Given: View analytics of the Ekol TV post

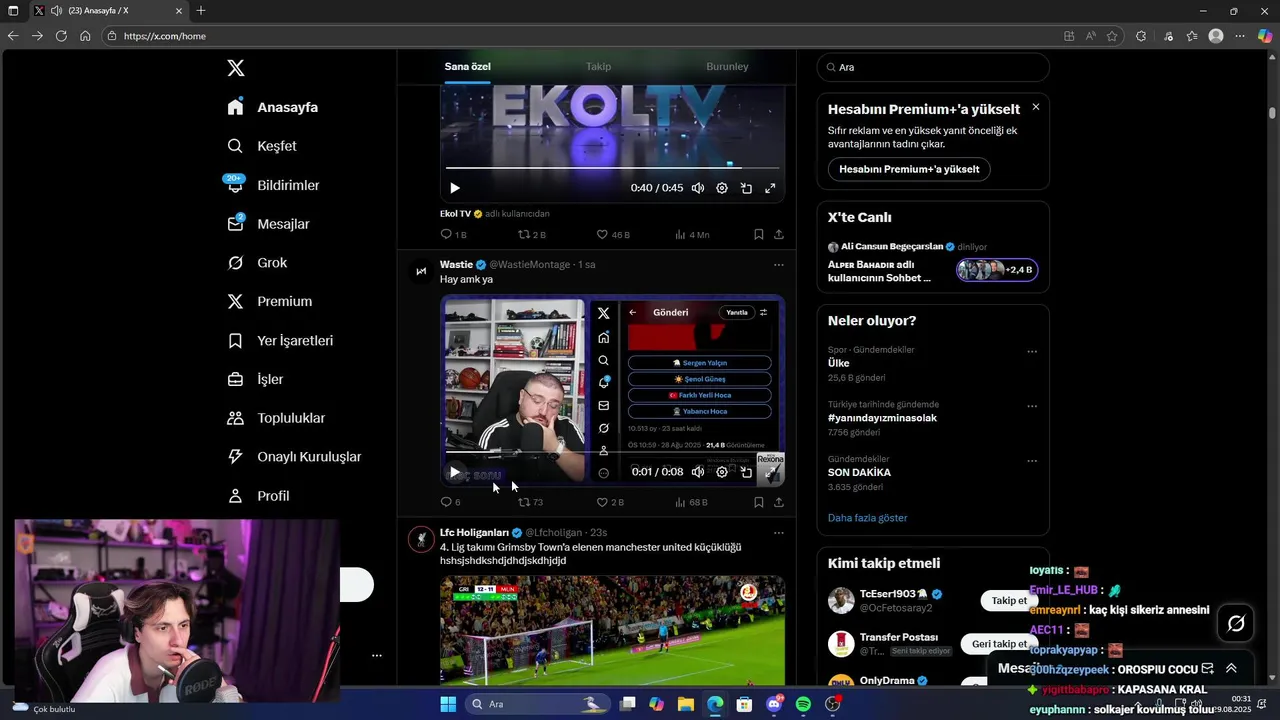Looking at the screenshot, I should coord(691,234).
